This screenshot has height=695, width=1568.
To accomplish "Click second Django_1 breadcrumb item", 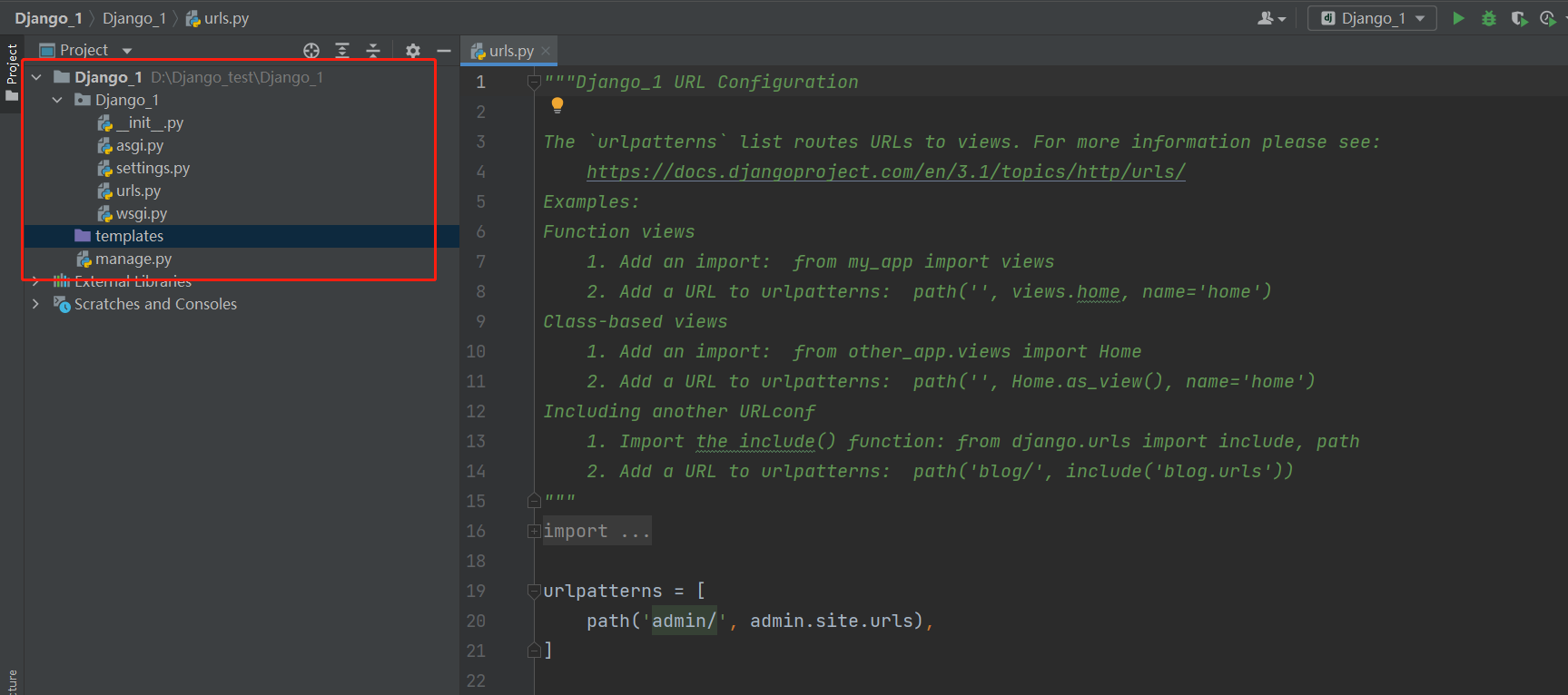I will click(x=134, y=18).
